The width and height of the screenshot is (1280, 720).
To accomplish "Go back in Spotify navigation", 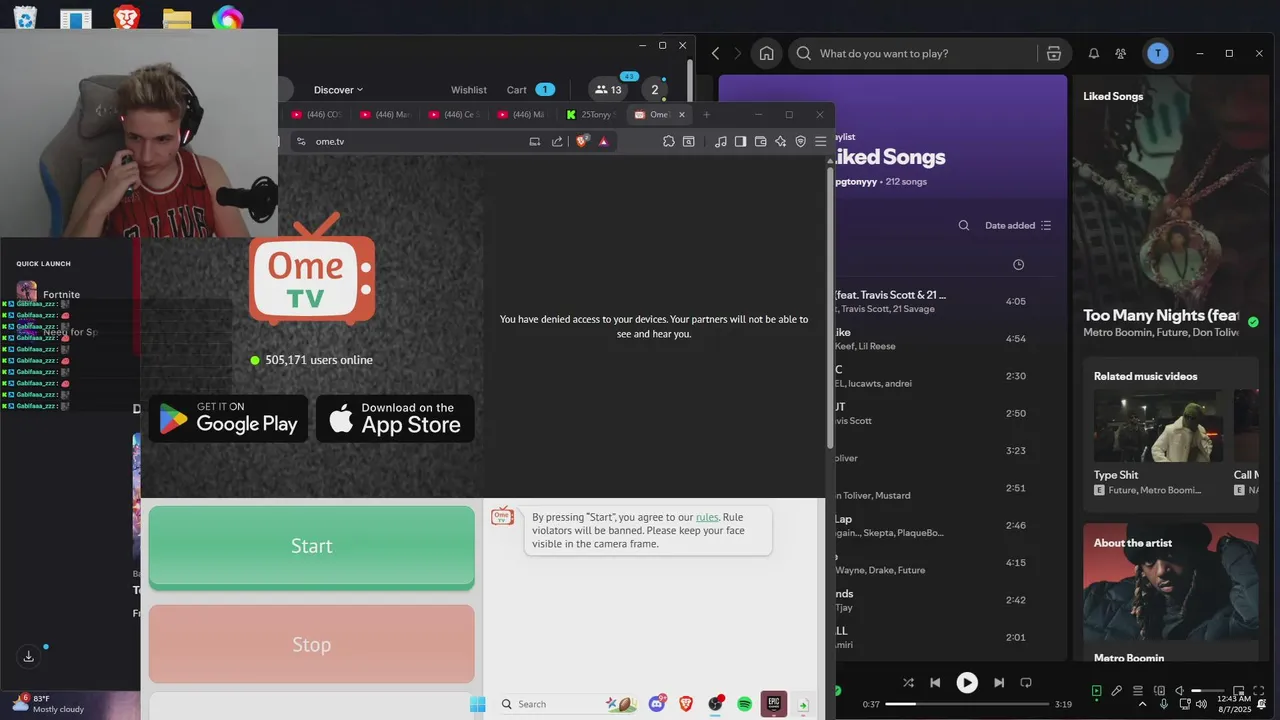I will tap(715, 54).
